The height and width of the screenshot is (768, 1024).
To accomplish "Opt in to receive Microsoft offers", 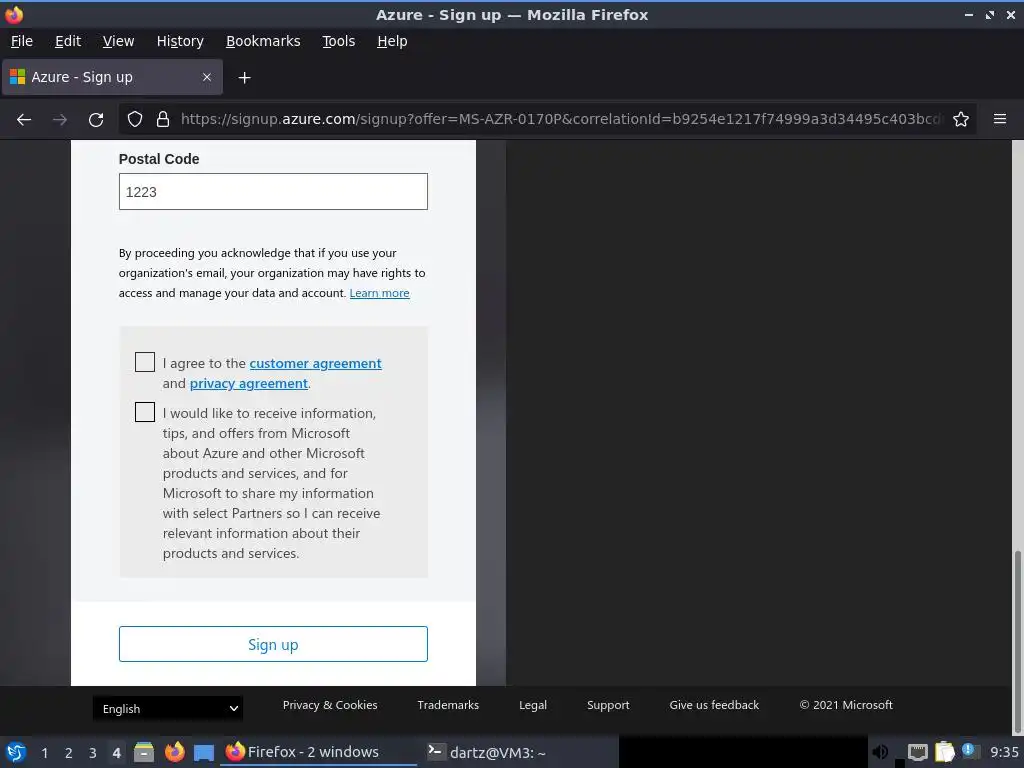I will point(144,411).
